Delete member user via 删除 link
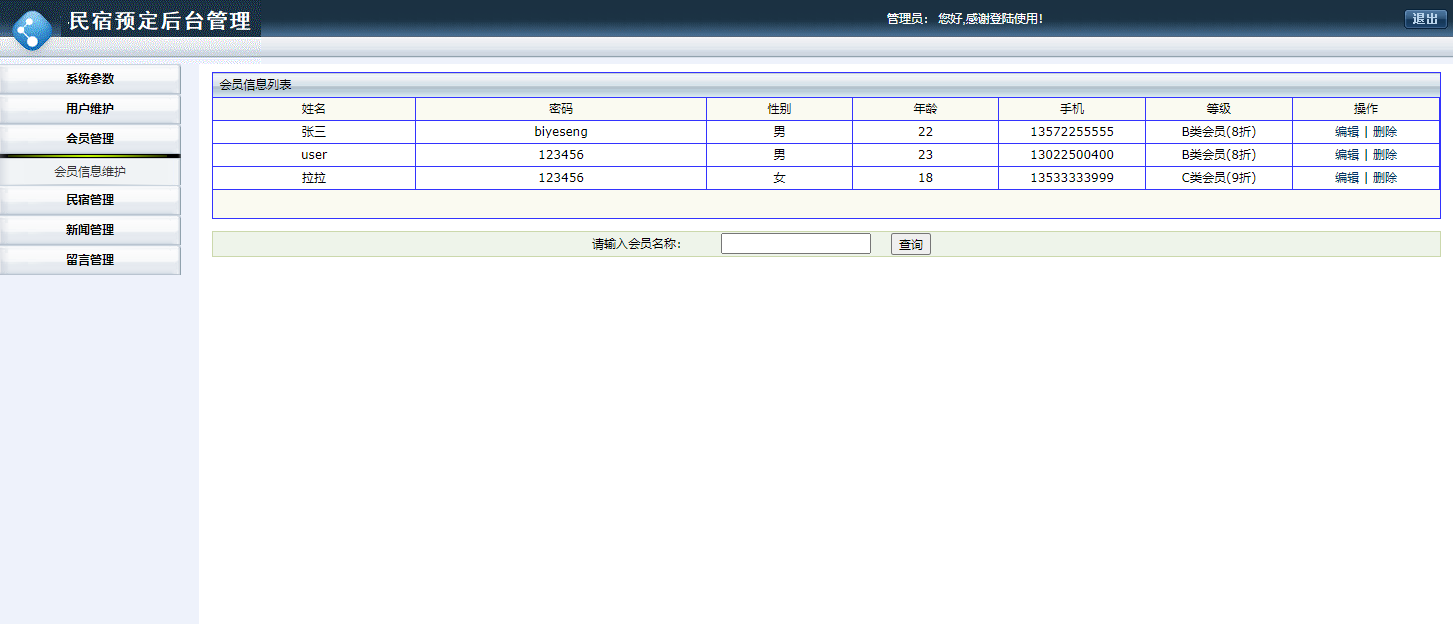Screen dimensions: 1453x626 click(1384, 154)
